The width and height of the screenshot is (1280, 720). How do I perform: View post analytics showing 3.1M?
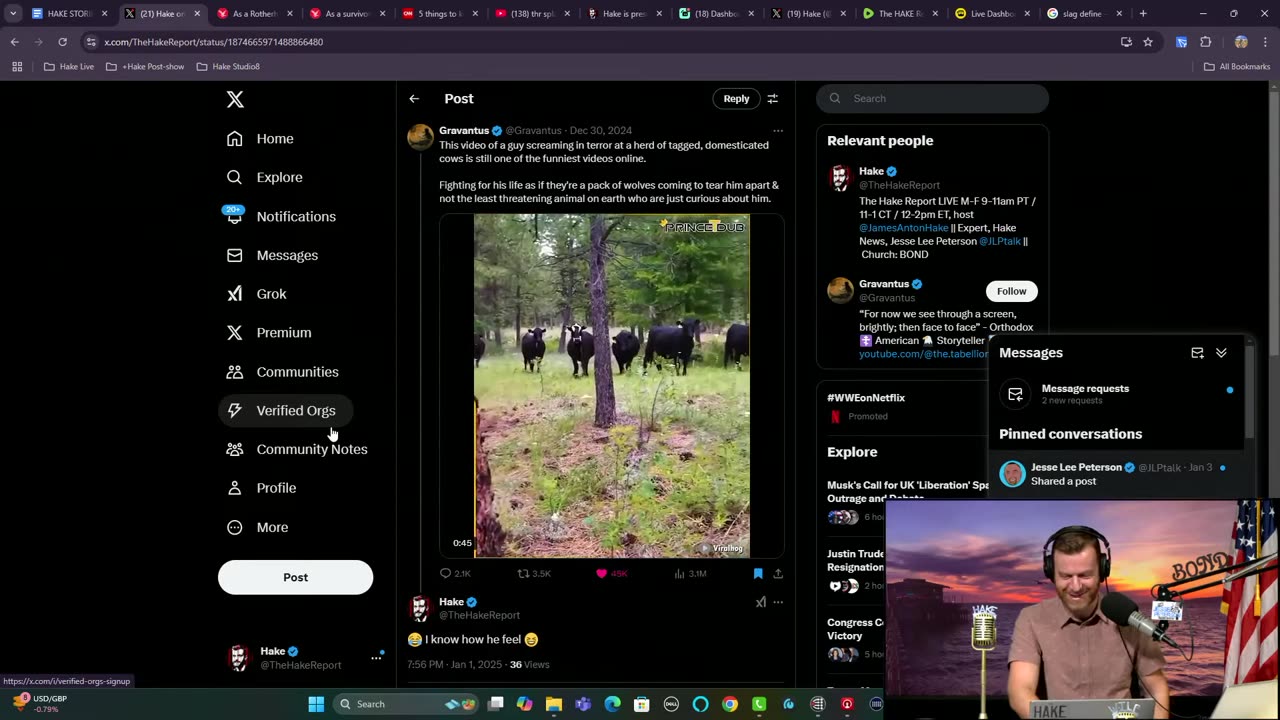point(690,574)
